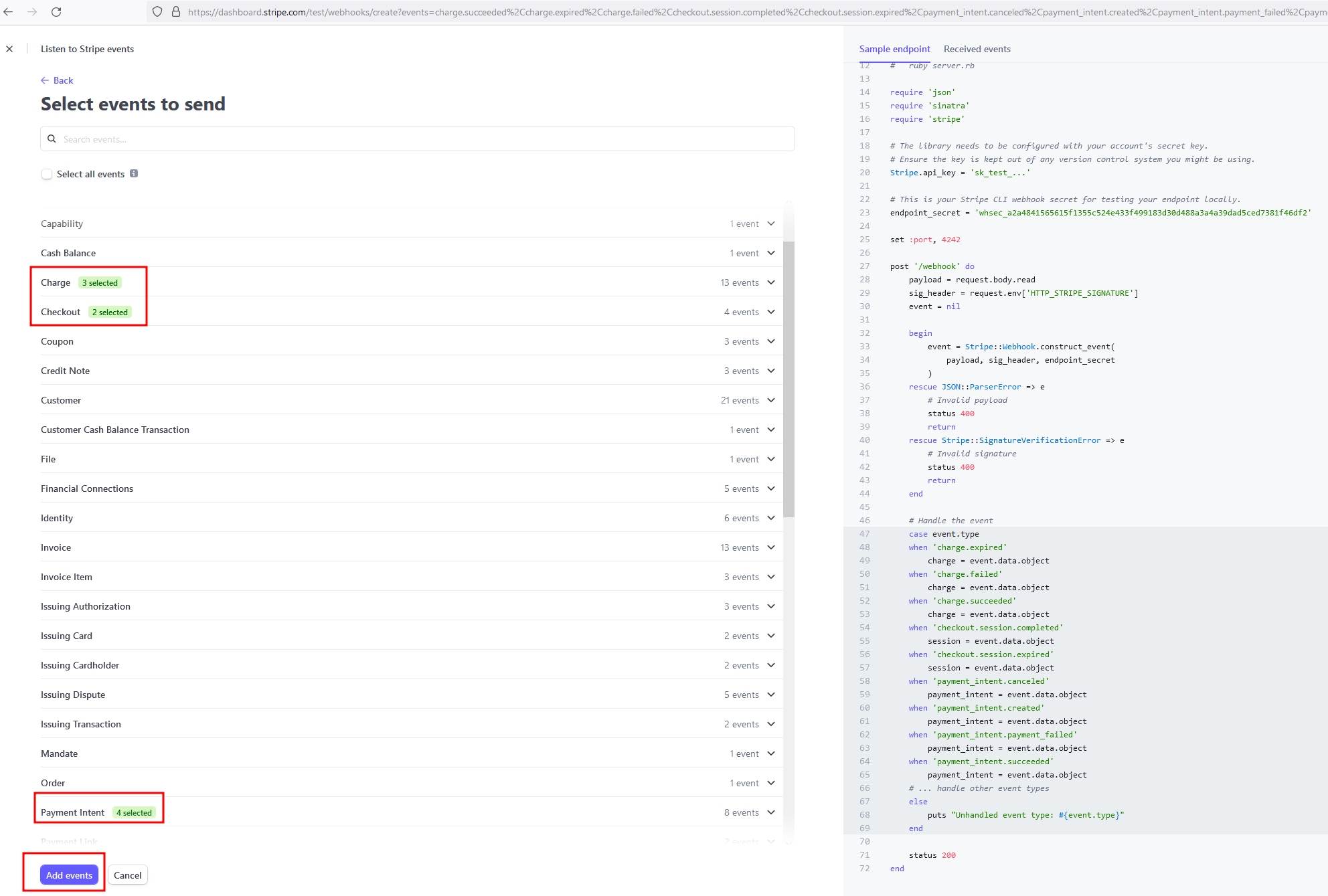Expand the Checkout events chevron
The height and width of the screenshot is (896, 1328).
[x=771, y=312]
